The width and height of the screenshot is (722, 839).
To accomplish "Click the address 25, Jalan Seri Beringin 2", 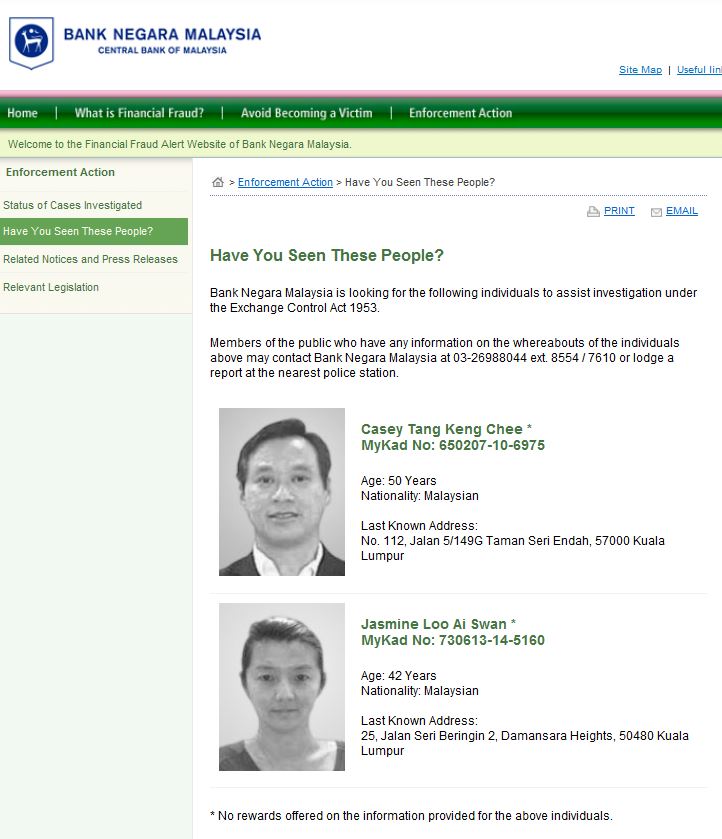I will [x=525, y=743].
